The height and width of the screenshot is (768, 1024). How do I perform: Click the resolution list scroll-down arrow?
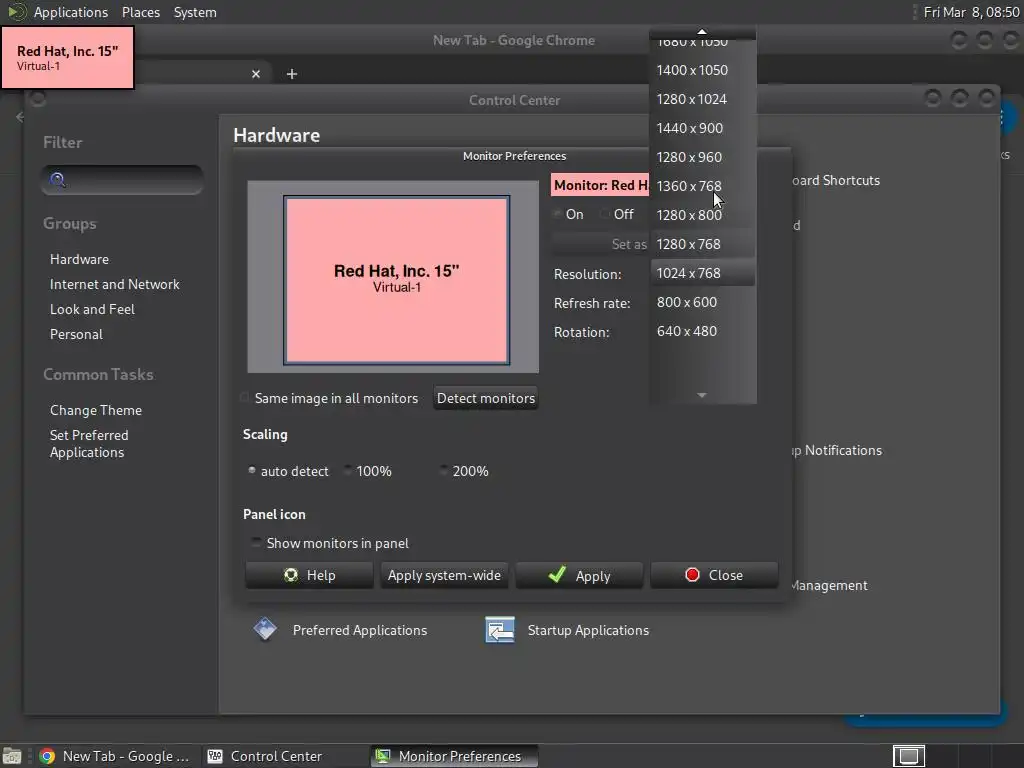(x=702, y=395)
